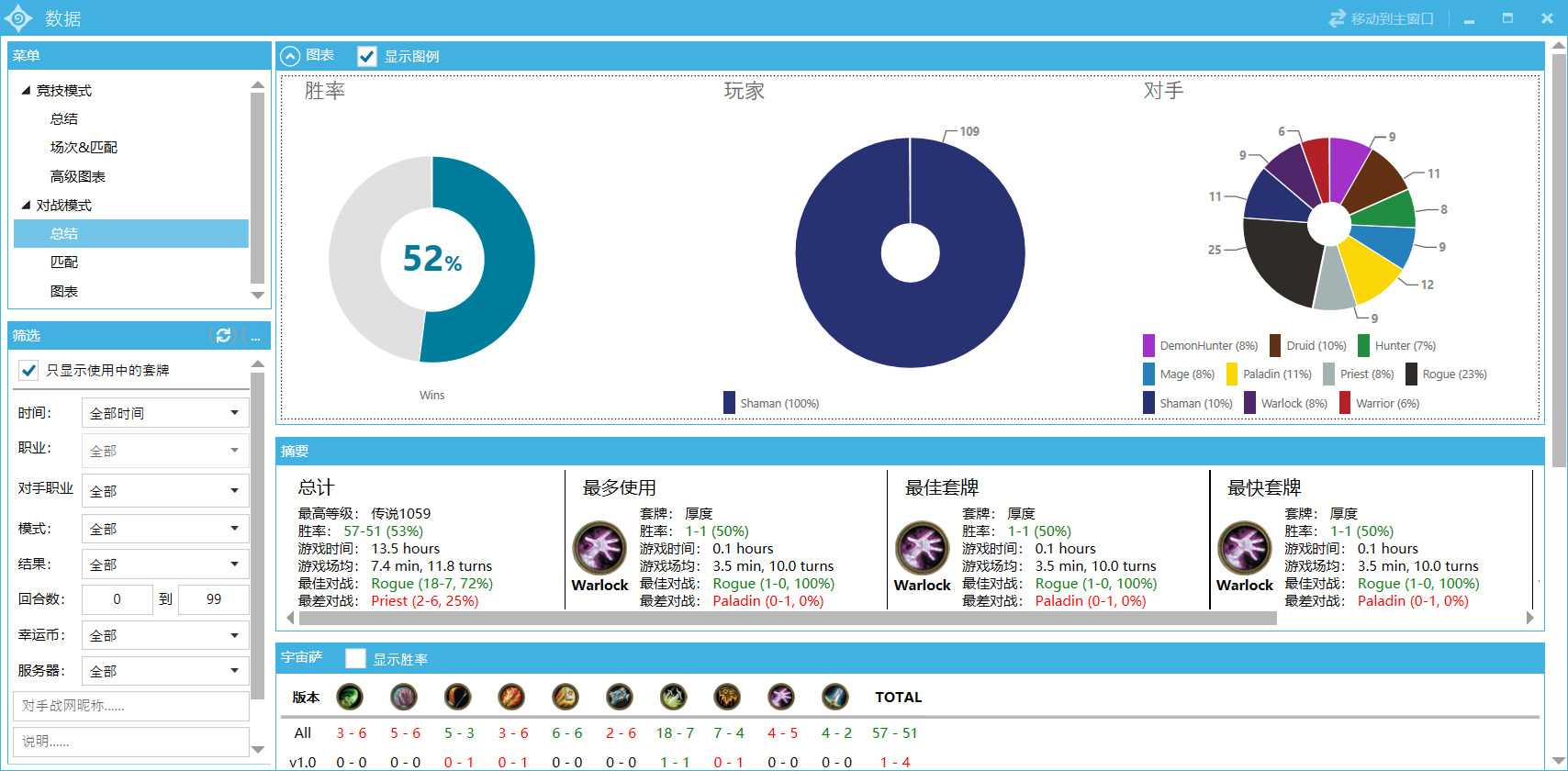
Task: Click the Hearthstone Deck Tracker logo icon
Action: point(18,18)
